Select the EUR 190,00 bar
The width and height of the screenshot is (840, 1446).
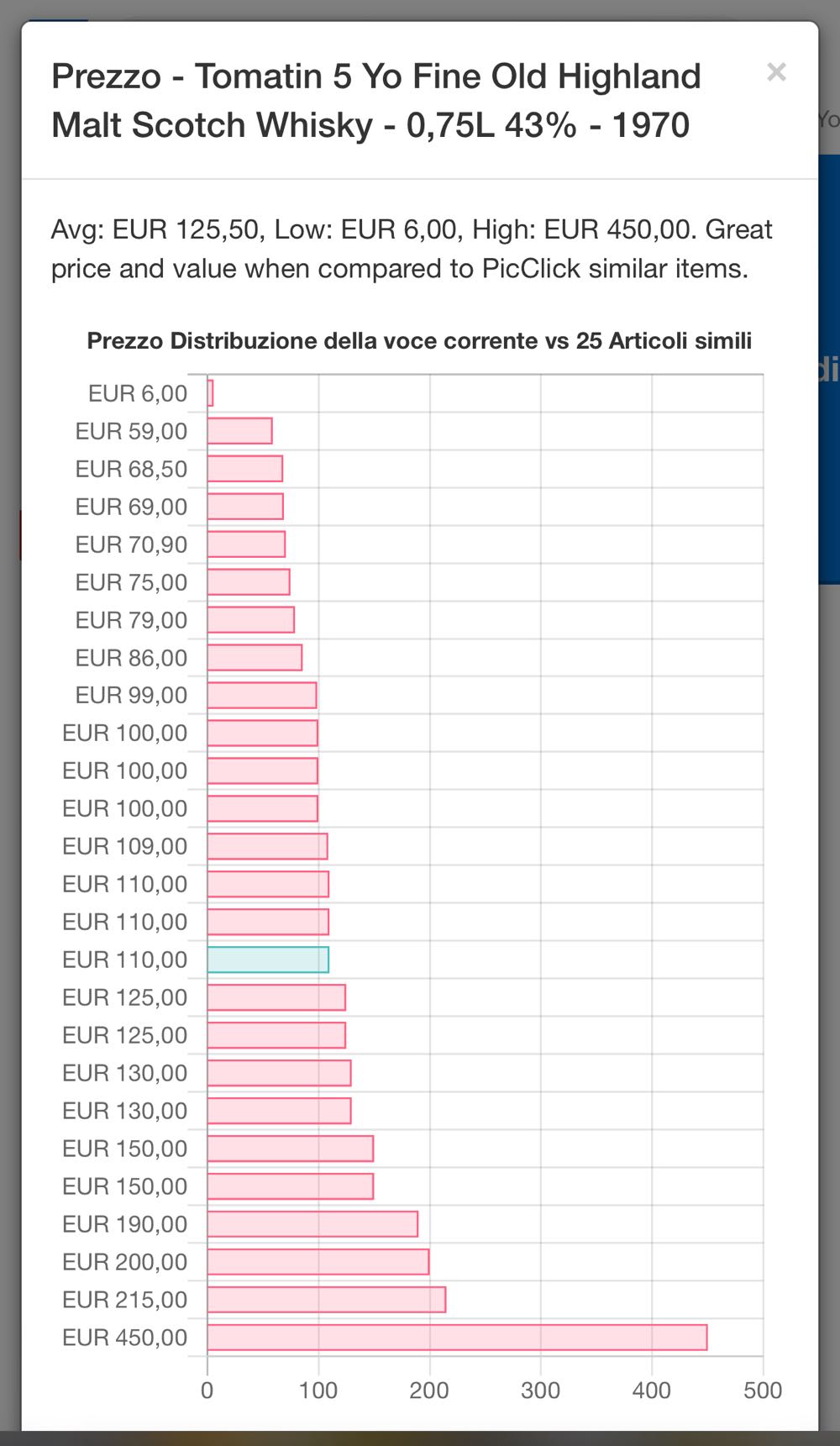point(312,1224)
